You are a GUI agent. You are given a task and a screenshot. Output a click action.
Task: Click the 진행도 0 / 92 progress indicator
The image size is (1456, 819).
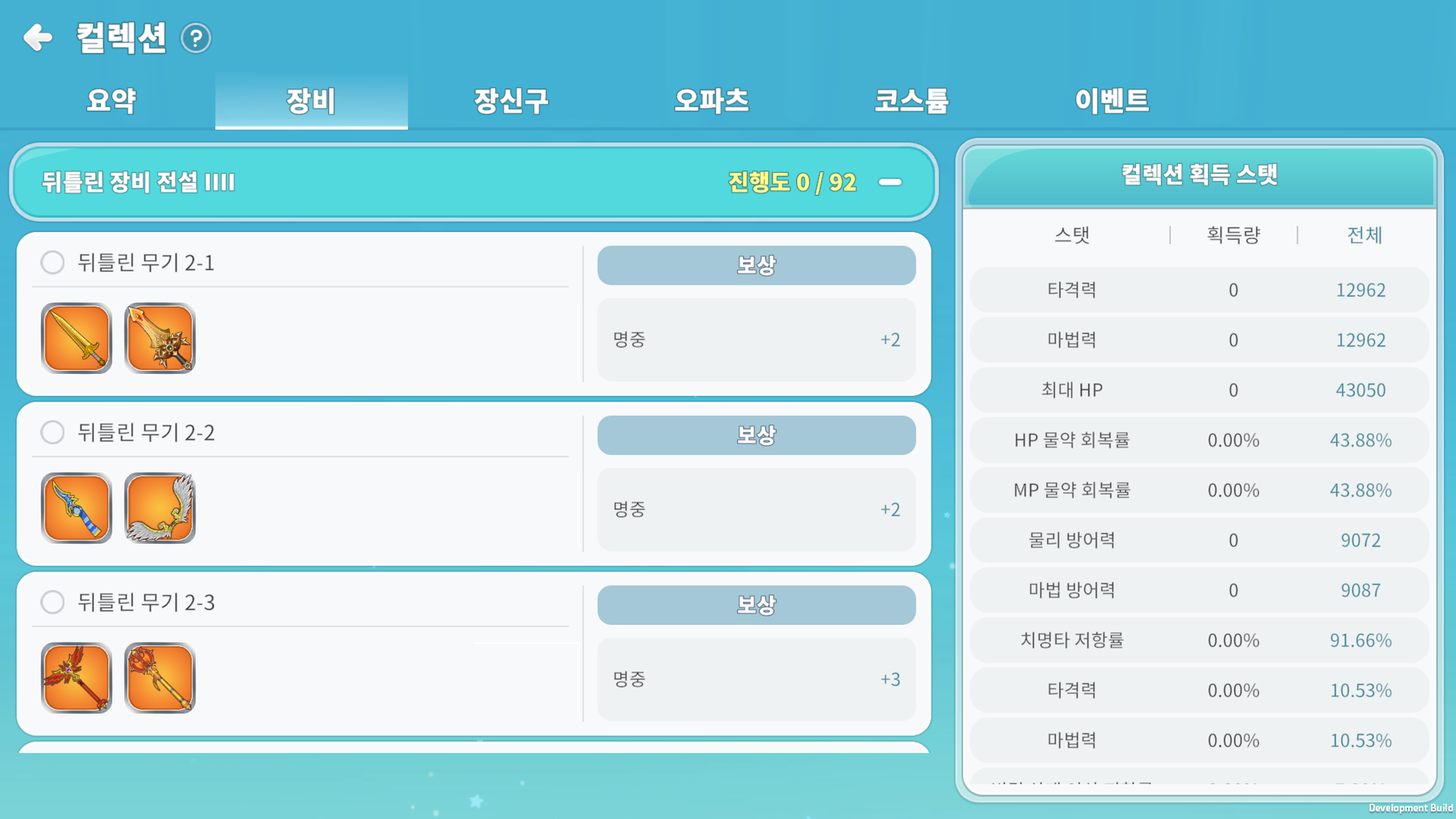[x=792, y=182]
